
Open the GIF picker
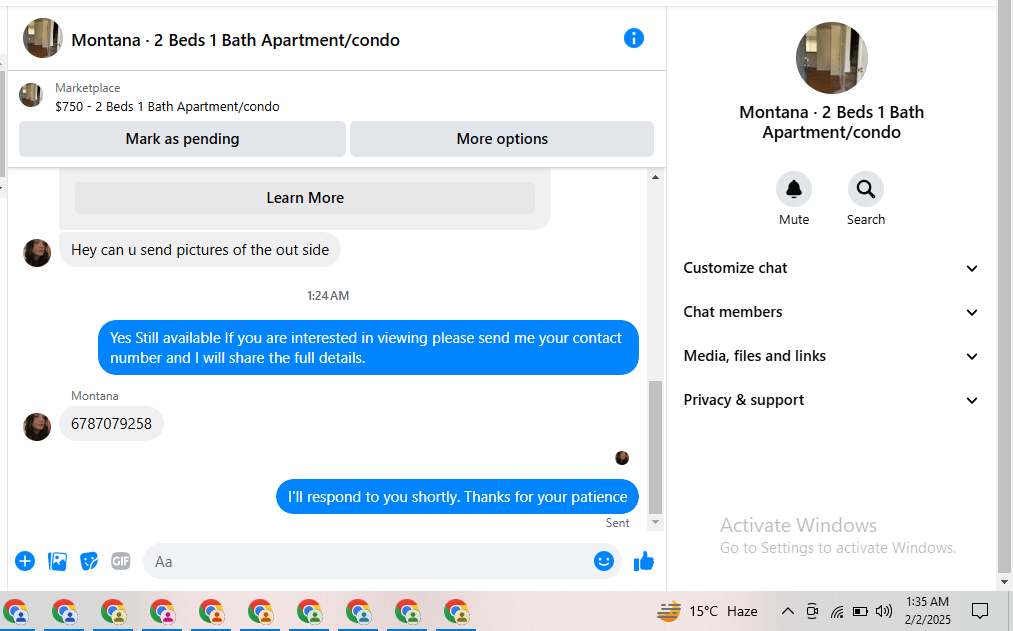click(x=121, y=561)
